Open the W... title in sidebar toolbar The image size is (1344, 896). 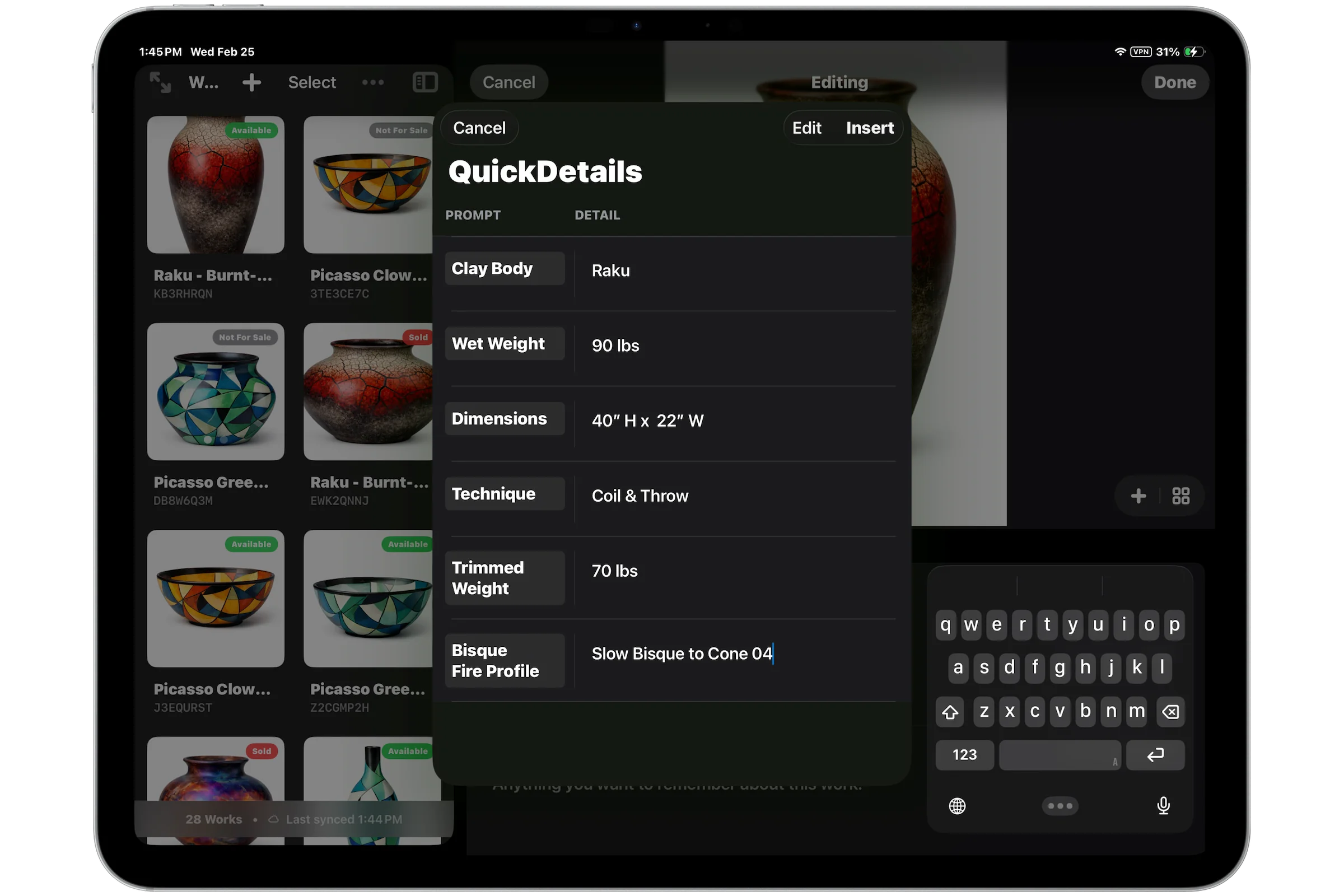[x=203, y=82]
